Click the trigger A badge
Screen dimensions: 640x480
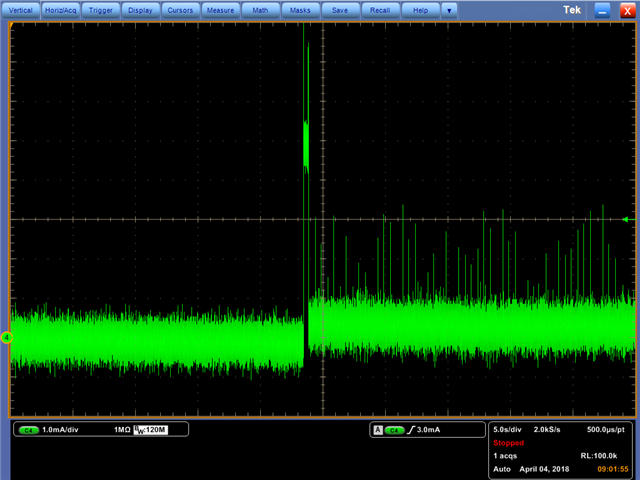tap(378, 430)
